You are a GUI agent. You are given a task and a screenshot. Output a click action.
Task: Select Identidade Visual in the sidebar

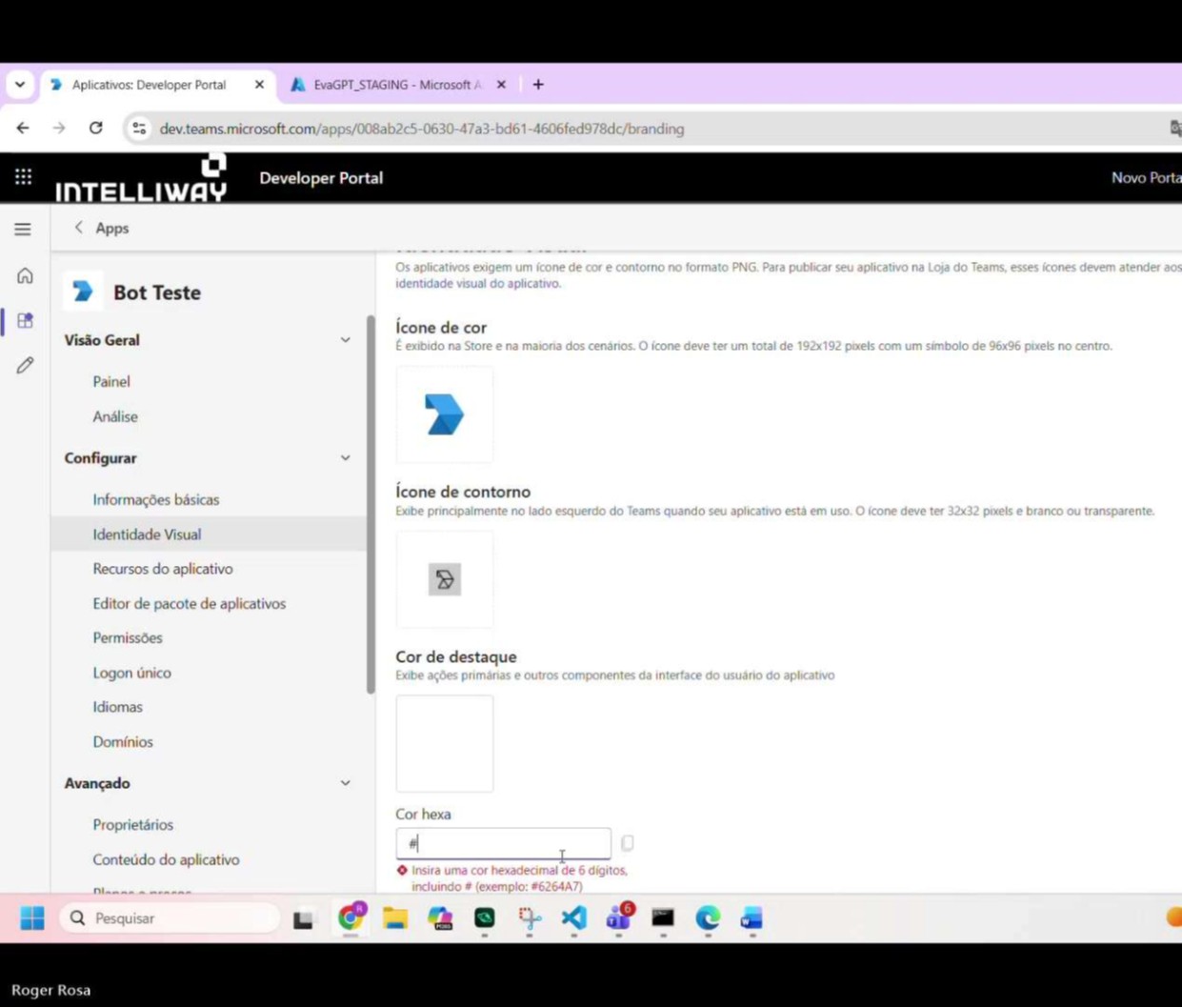point(209,534)
